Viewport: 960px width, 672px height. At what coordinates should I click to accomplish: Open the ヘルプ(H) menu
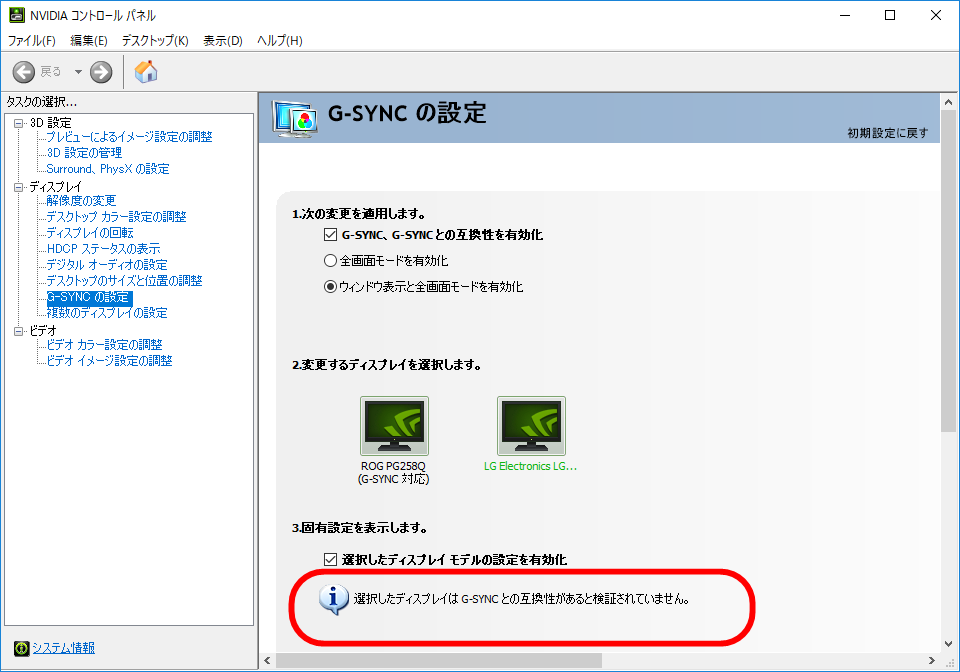point(280,40)
